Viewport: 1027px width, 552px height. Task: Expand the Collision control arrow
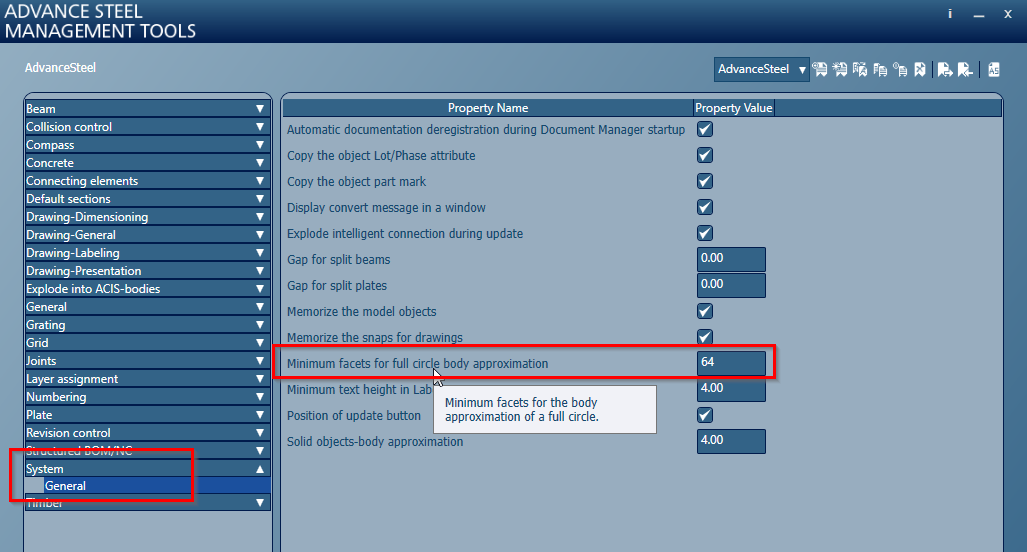(x=260, y=127)
